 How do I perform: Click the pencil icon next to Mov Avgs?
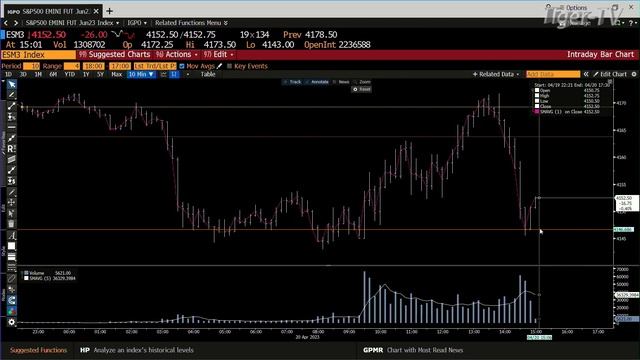point(219,66)
